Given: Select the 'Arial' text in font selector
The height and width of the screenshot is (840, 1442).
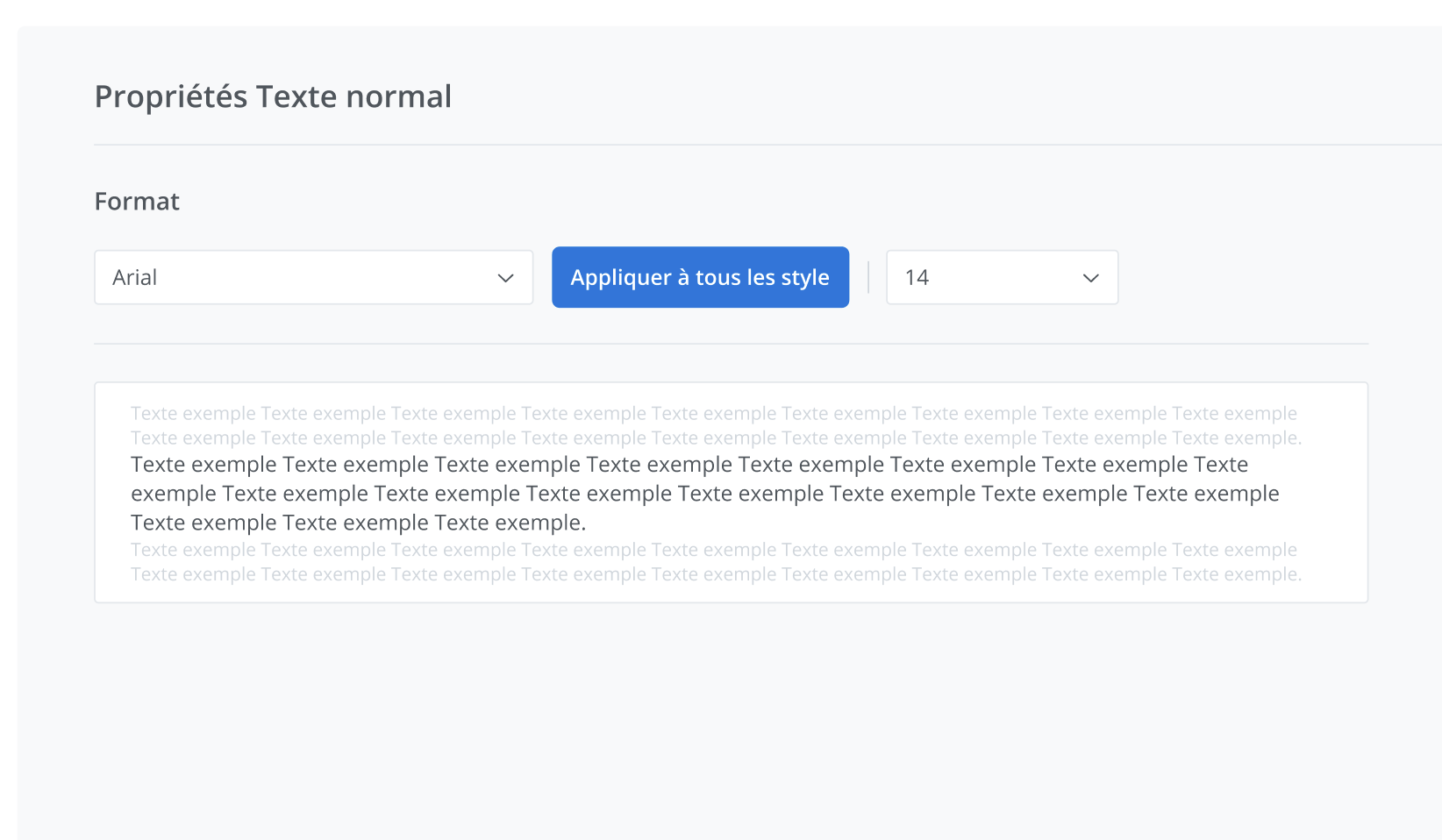Looking at the screenshot, I should click(135, 278).
